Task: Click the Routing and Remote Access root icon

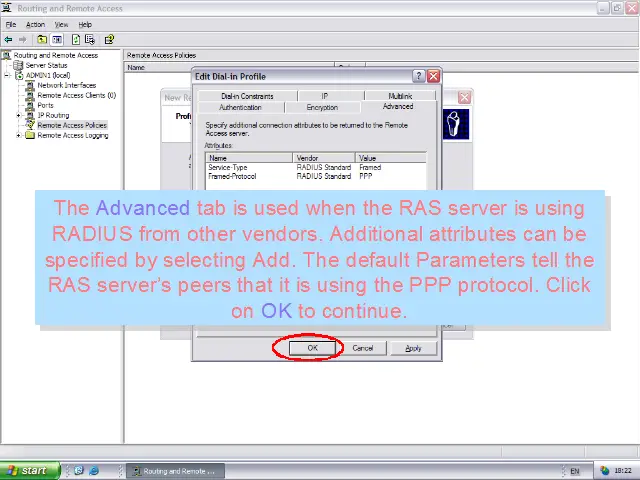Action: 7,55
